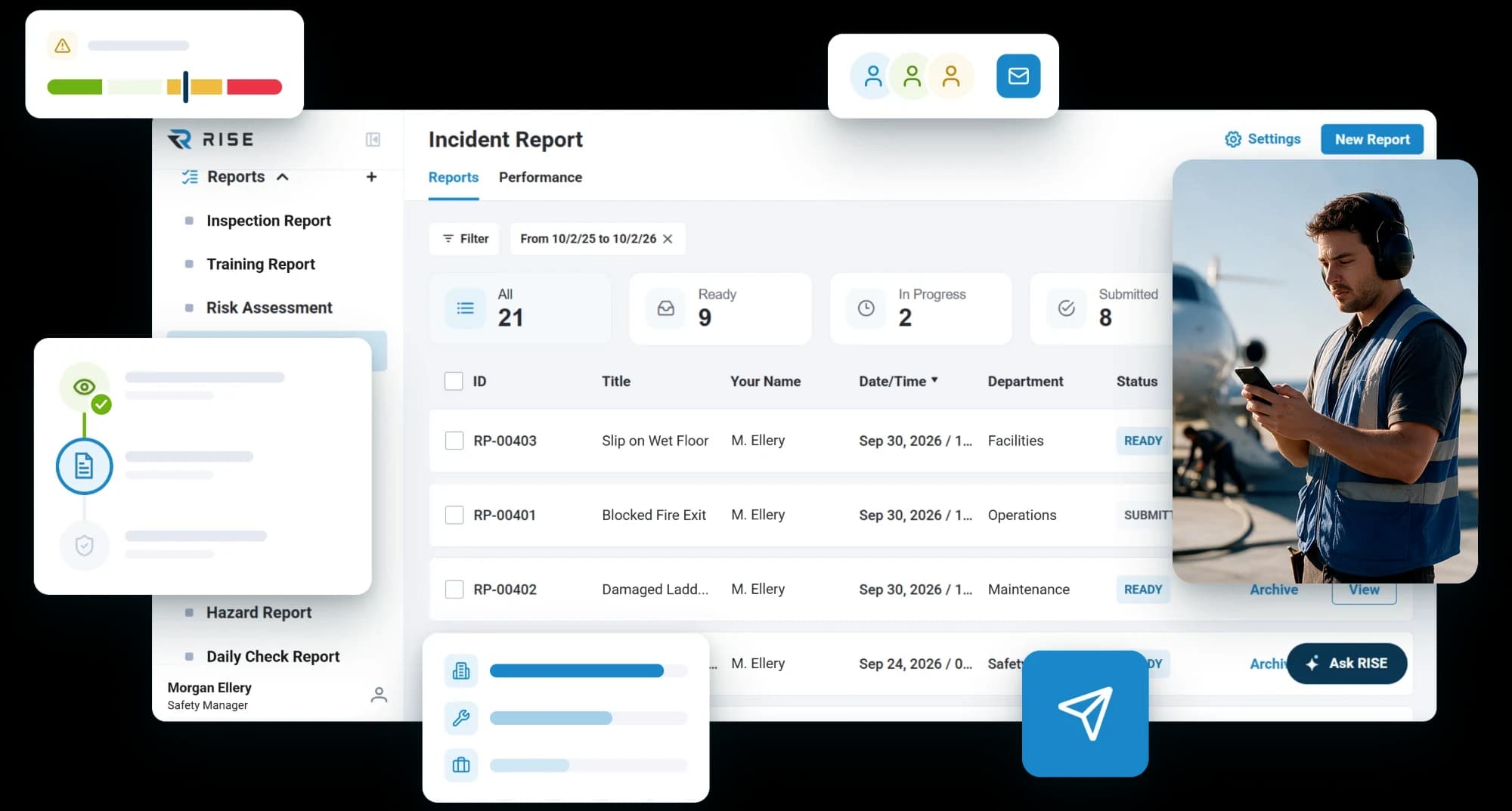Check the RP-00403 row checkbox
Image resolution: width=1512 pixels, height=811 pixels.
pyautogui.click(x=454, y=441)
